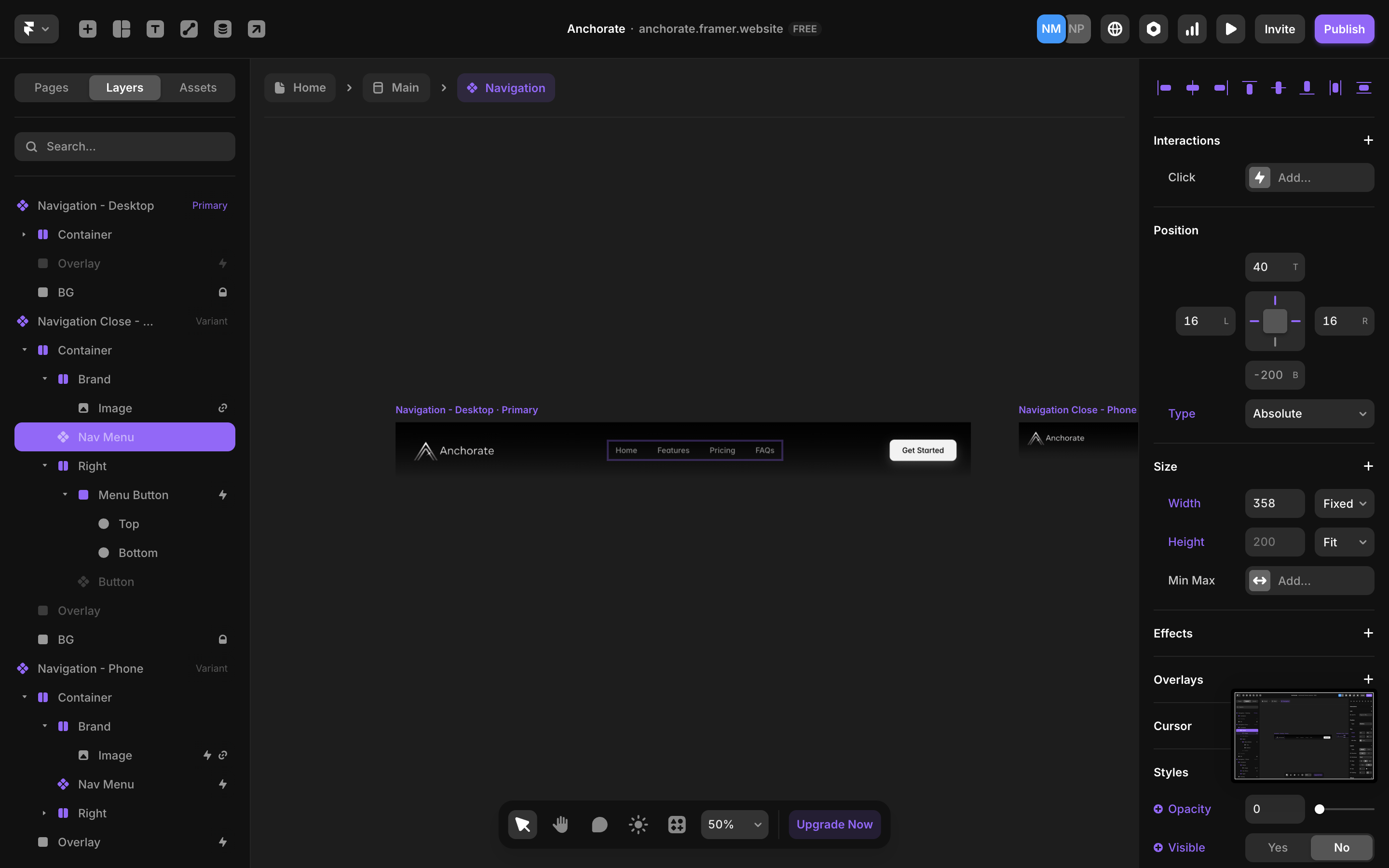Click the comment bubble tool

point(599,825)
